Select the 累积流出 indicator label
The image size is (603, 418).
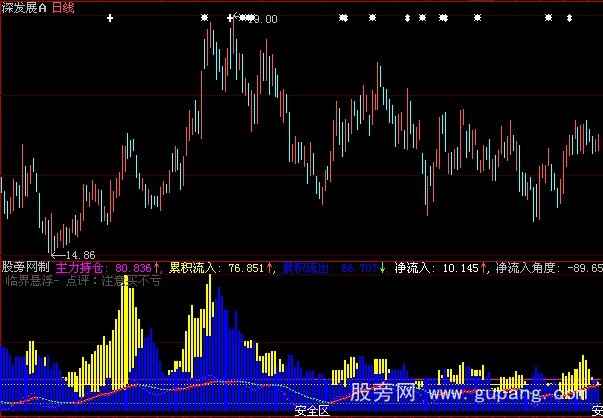click(x=307, y=268)
